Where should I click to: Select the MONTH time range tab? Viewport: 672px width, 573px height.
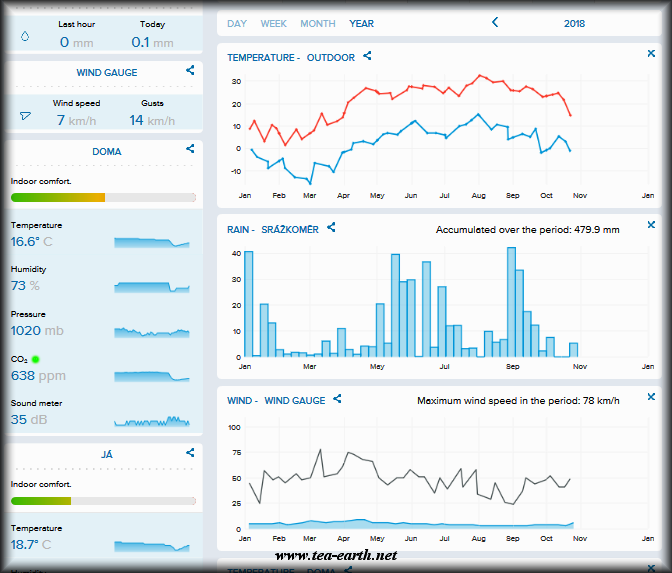[x=318, y=23]
